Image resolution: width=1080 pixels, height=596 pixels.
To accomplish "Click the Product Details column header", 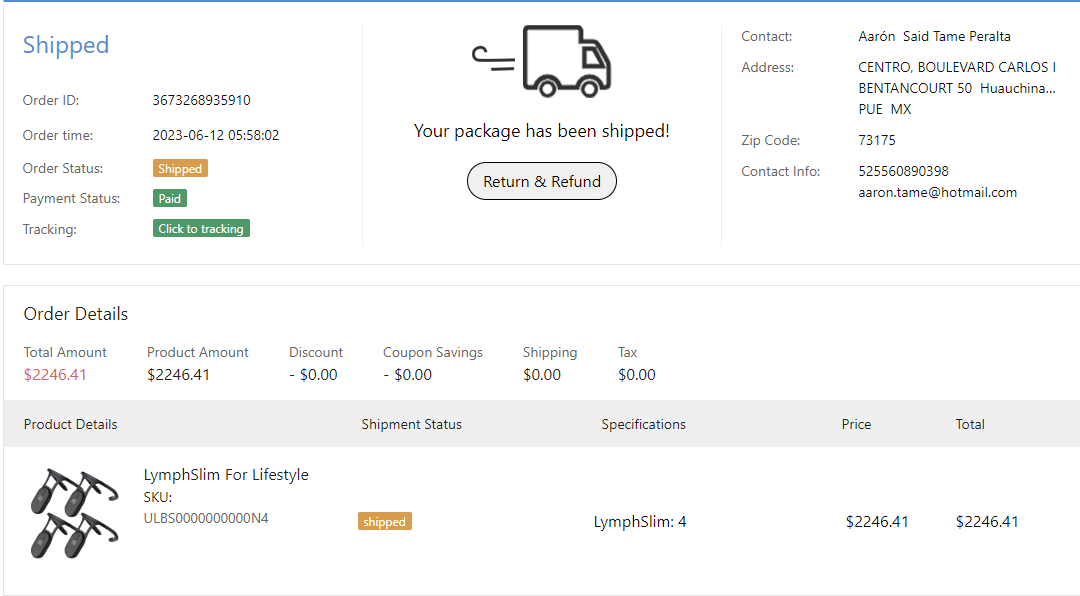I will point(70,424).
